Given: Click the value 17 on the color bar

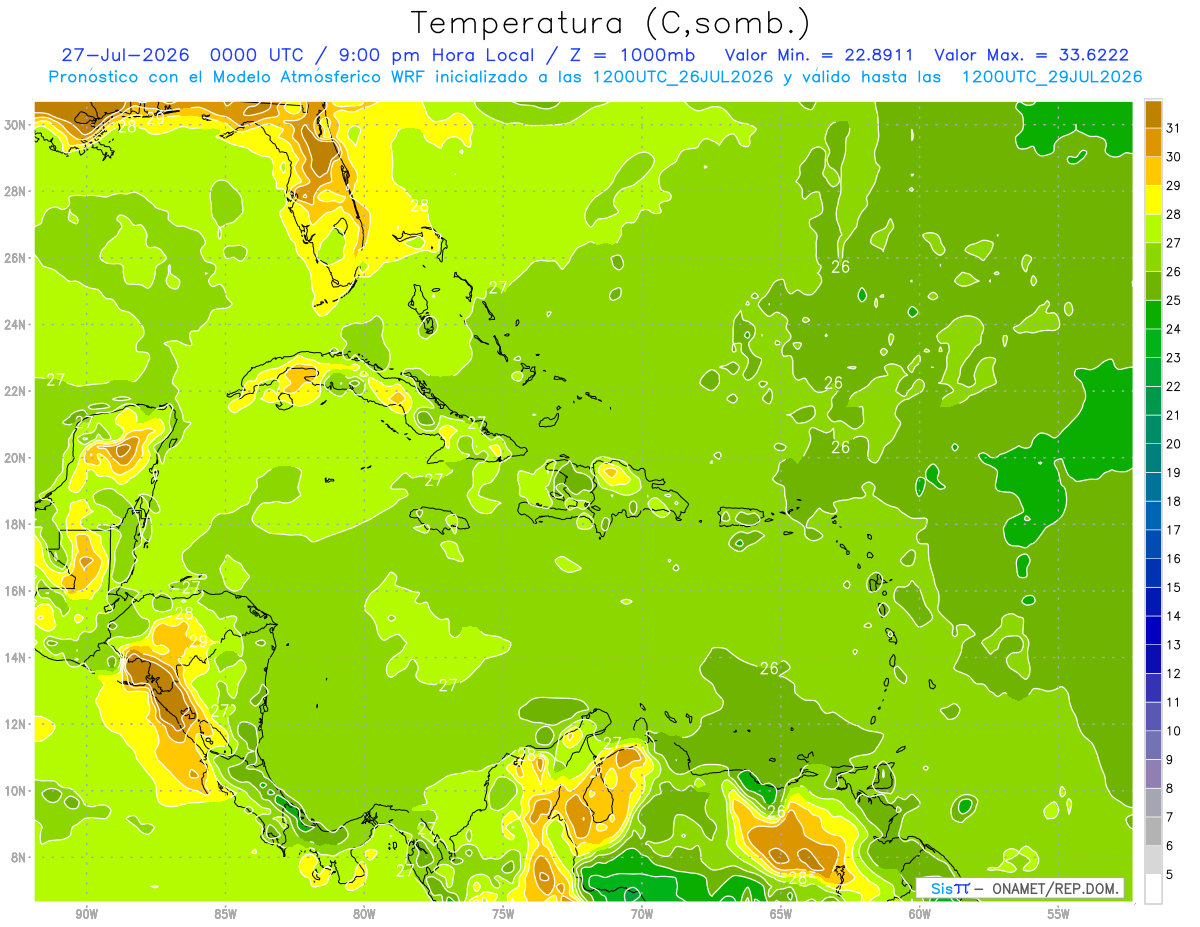Looking at the screenshot, I should tap(1174, 530).
